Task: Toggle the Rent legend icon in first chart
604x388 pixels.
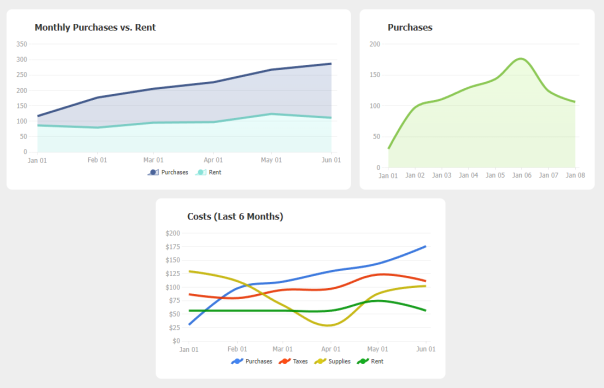Action: pyautogui.click(x=201, y=172)
